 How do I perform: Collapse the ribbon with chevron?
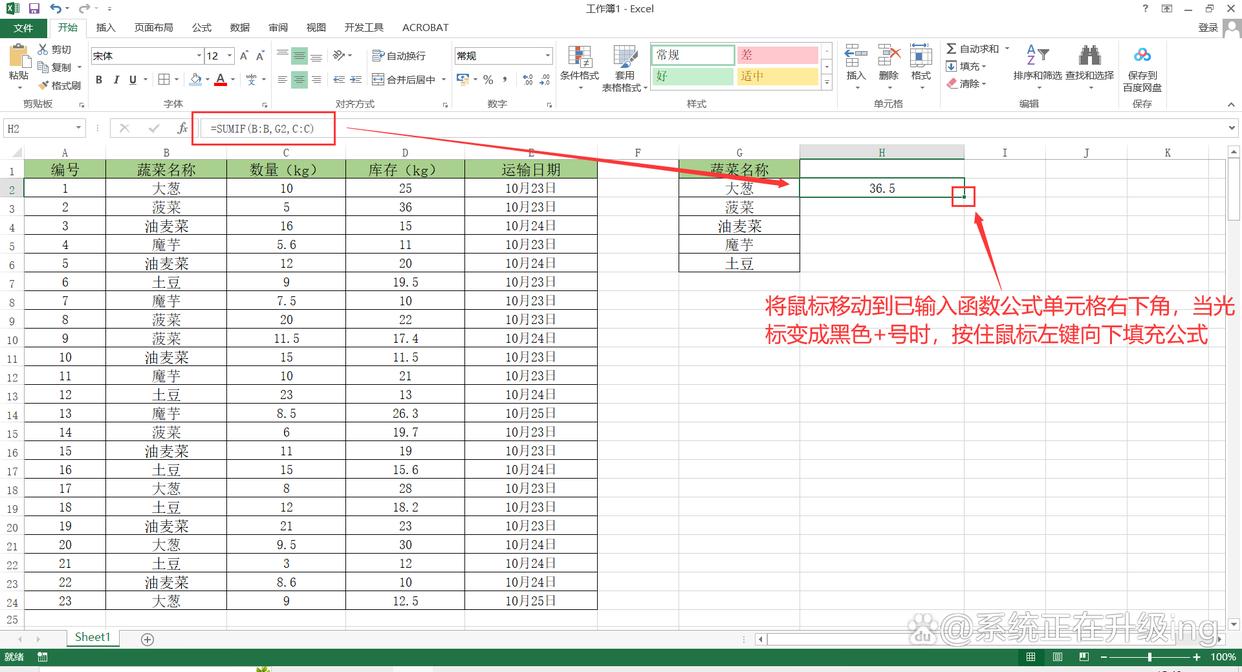(1231, 104)
